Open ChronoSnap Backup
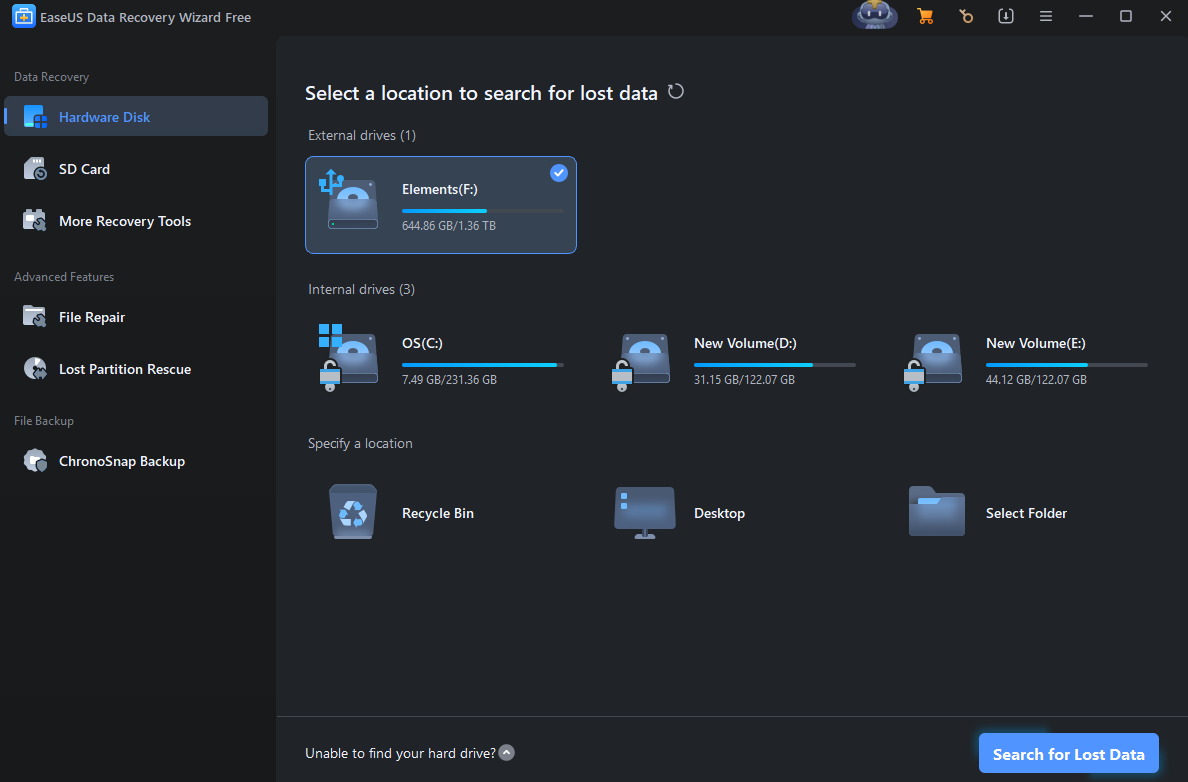The height and width of the screenshot is (782, 1188). [122, 460]
